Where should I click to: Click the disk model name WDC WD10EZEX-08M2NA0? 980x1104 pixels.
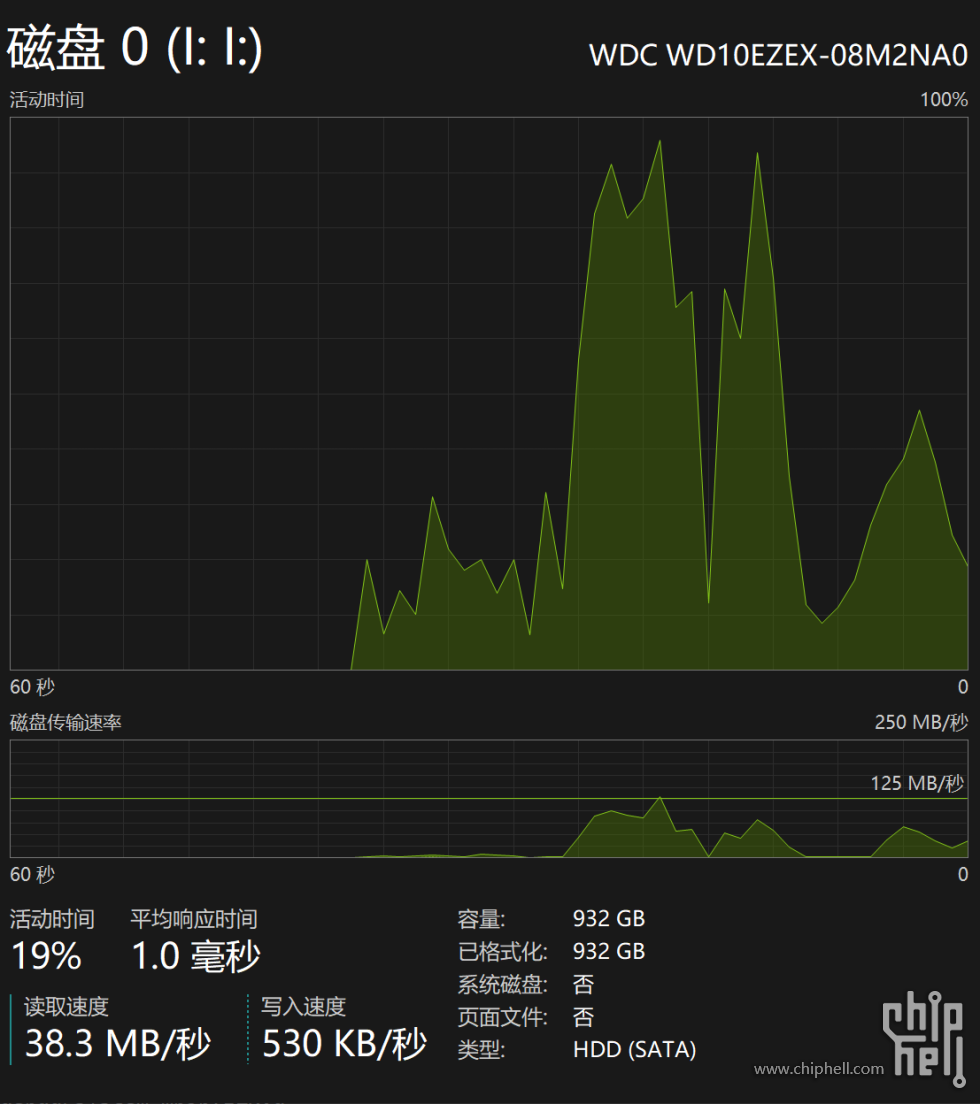coord(778,55)
